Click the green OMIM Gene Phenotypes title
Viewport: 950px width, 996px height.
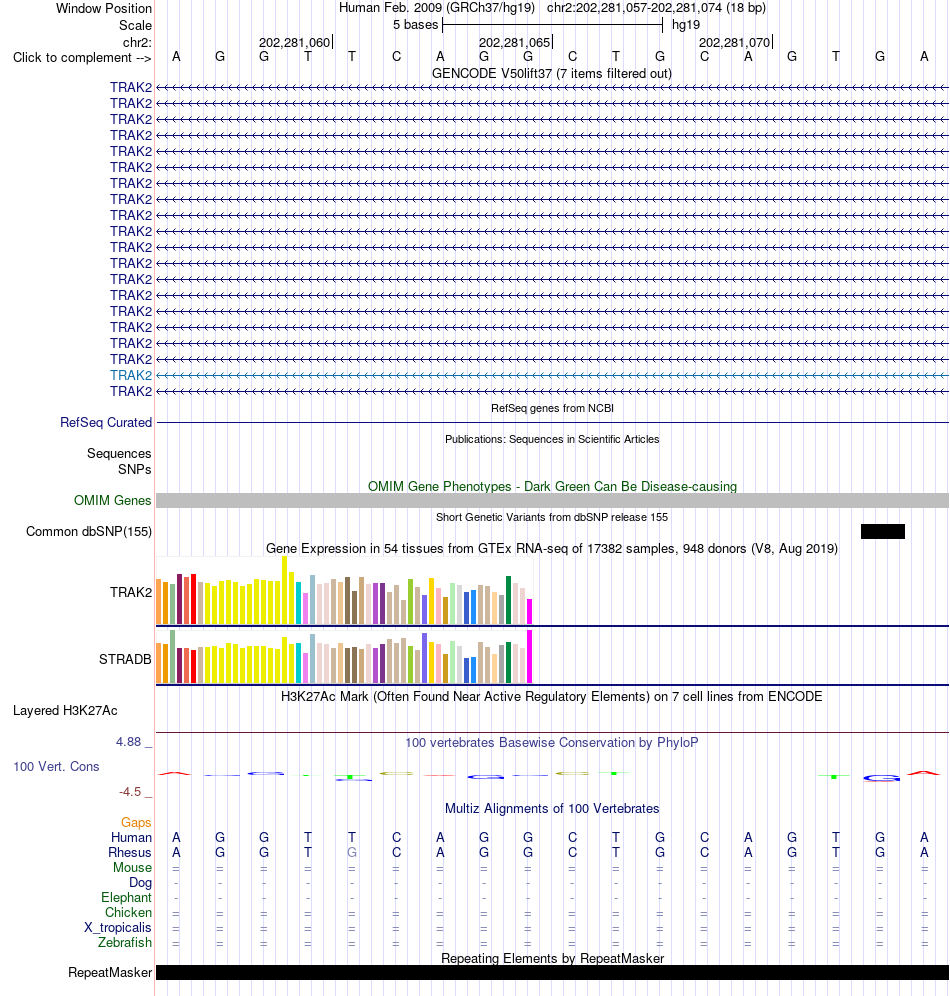pos(552,487)
